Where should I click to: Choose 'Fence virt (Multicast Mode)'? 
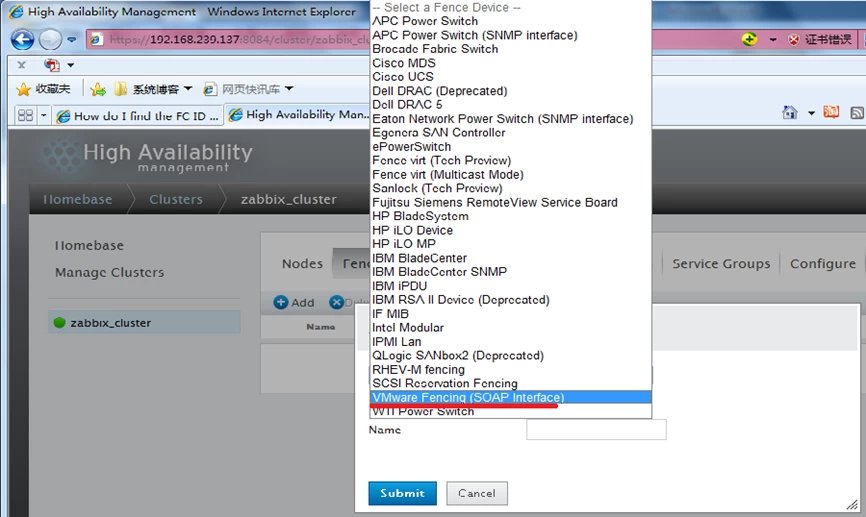pos(510,175)
